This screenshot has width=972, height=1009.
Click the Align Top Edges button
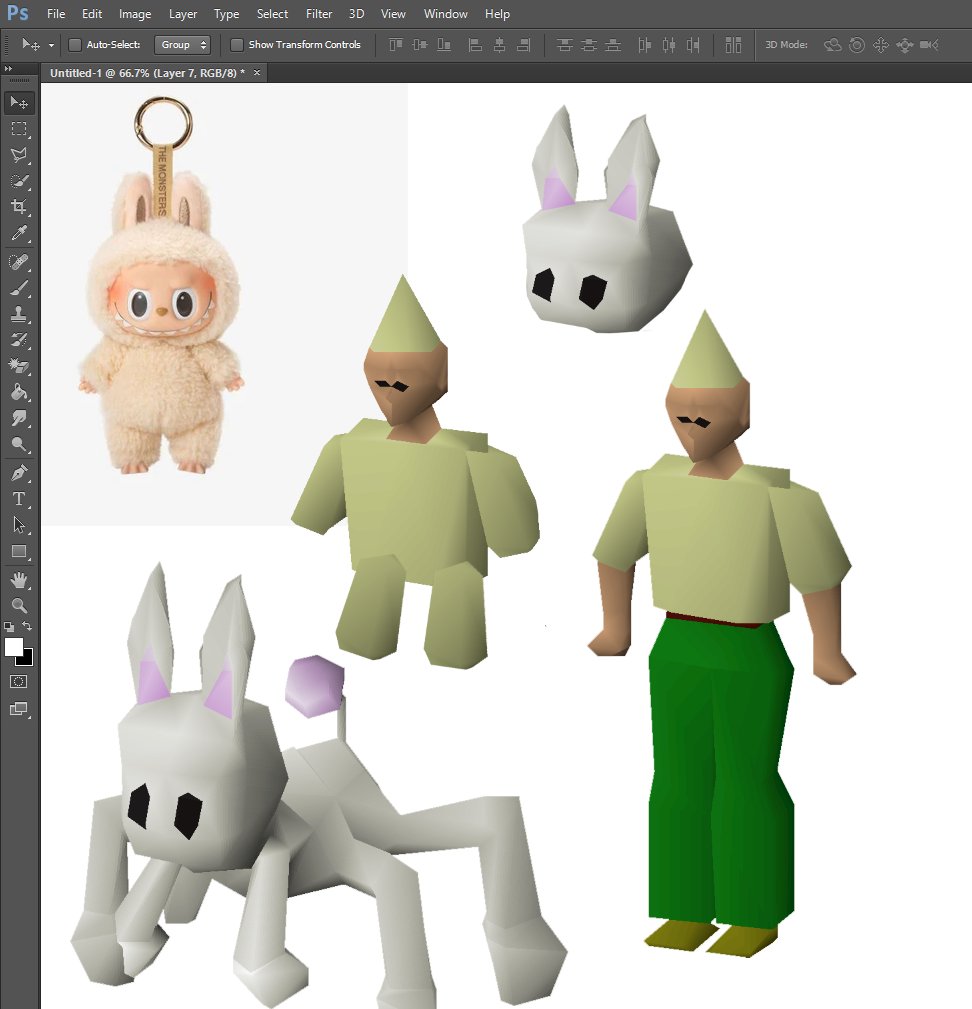[x=565, y=45]
